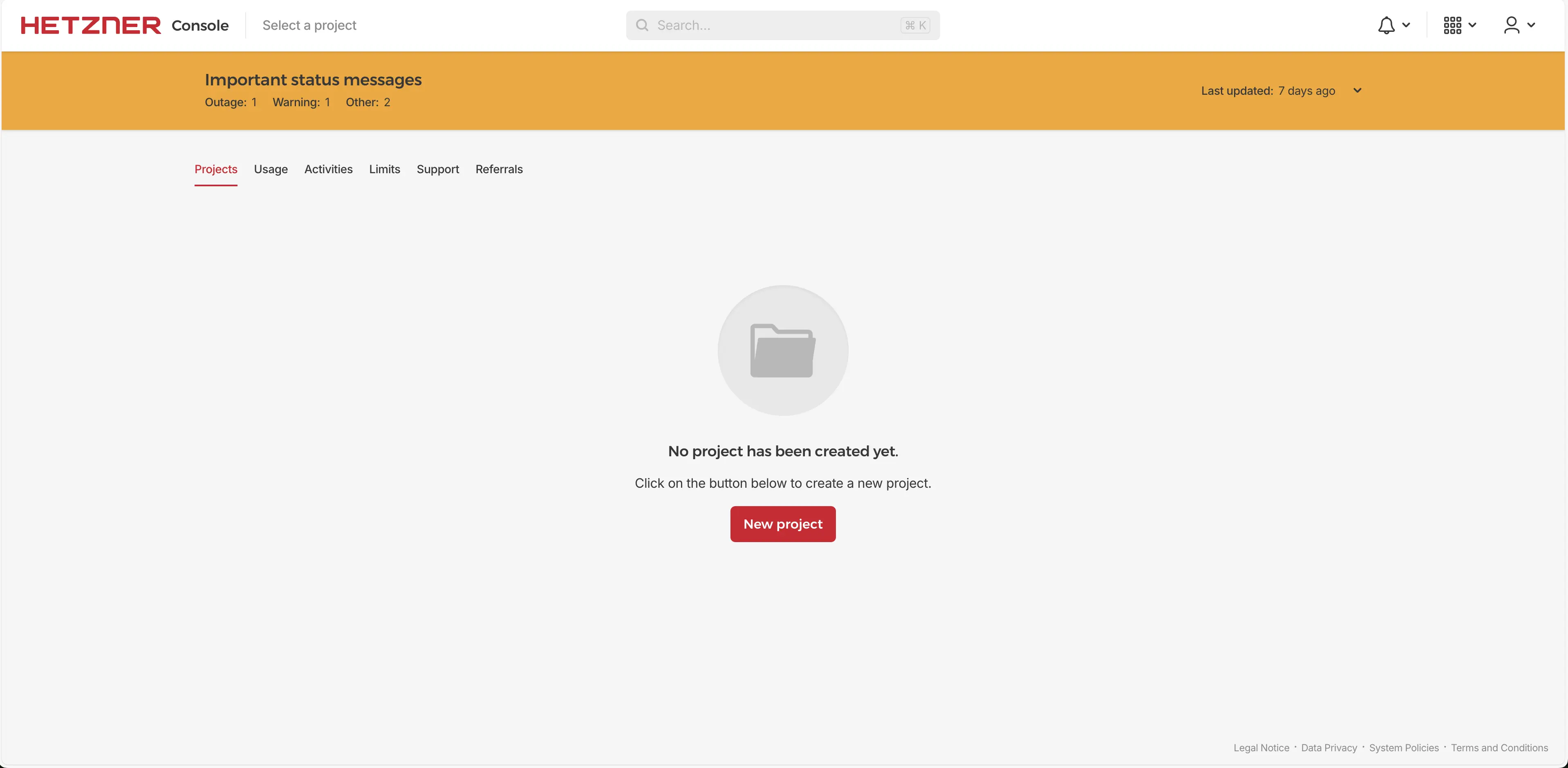Open the user account icon
The image size is (1568, 768).
click(1512, 26)
